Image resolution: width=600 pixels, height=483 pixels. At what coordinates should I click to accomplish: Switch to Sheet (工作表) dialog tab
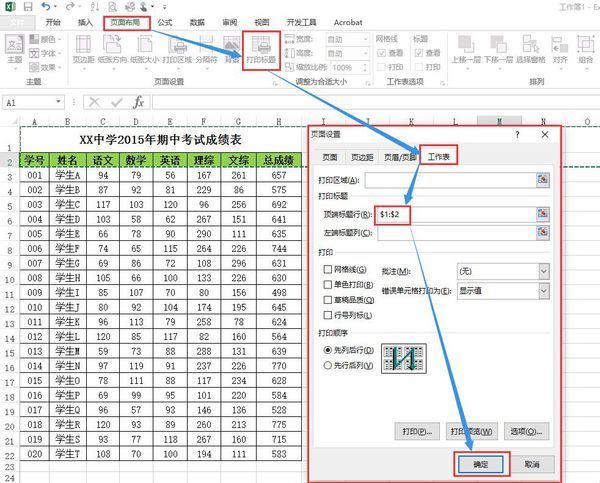(x=439, y=157)
